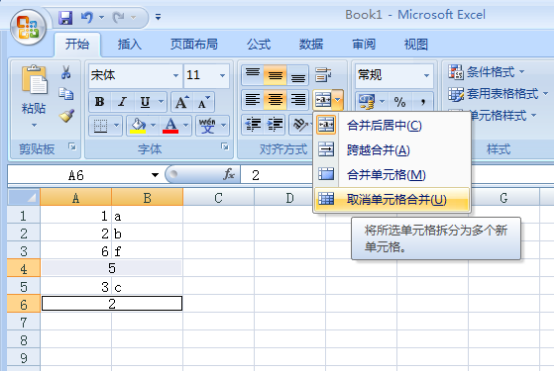Apply percent style format
This screenshot has height=372, width=554.
(400, 102)
